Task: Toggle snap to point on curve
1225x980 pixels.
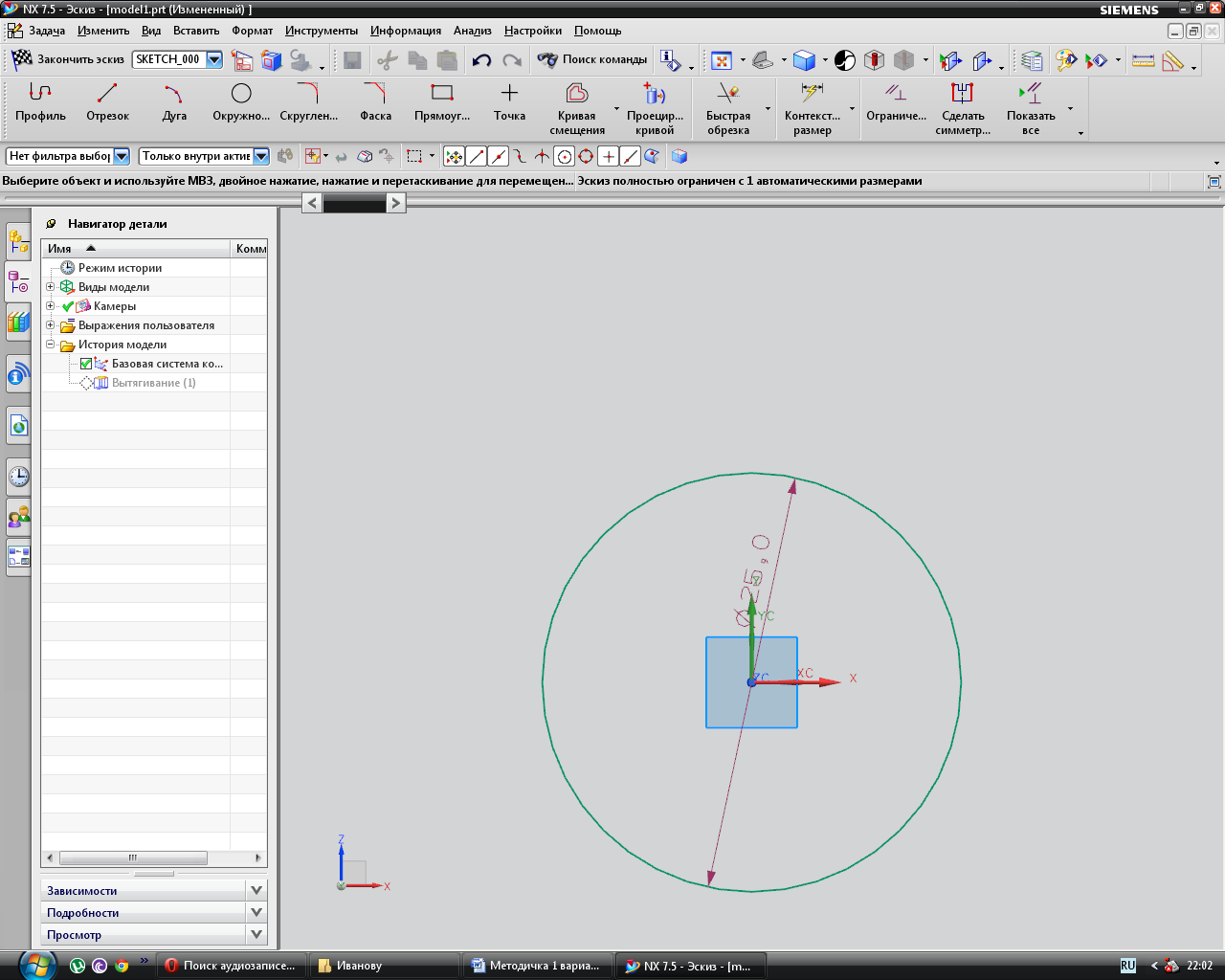Action: pos(630,156)
